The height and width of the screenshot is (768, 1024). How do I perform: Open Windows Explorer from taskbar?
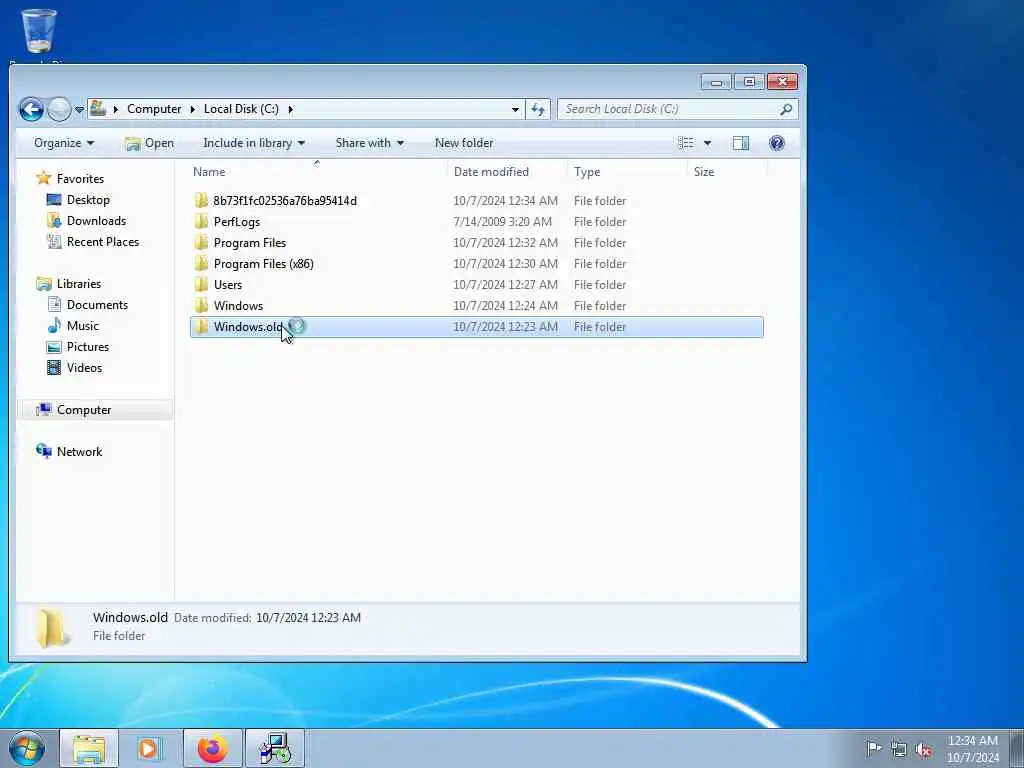click(89, 749)
